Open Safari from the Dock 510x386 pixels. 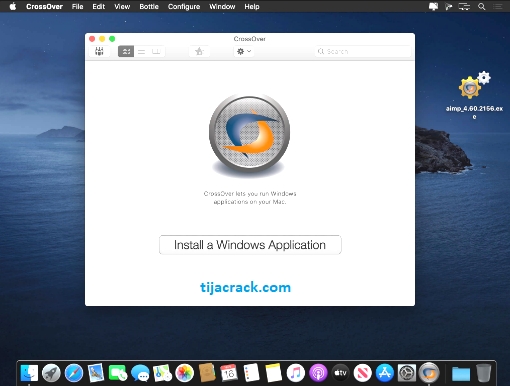point(74,373)
